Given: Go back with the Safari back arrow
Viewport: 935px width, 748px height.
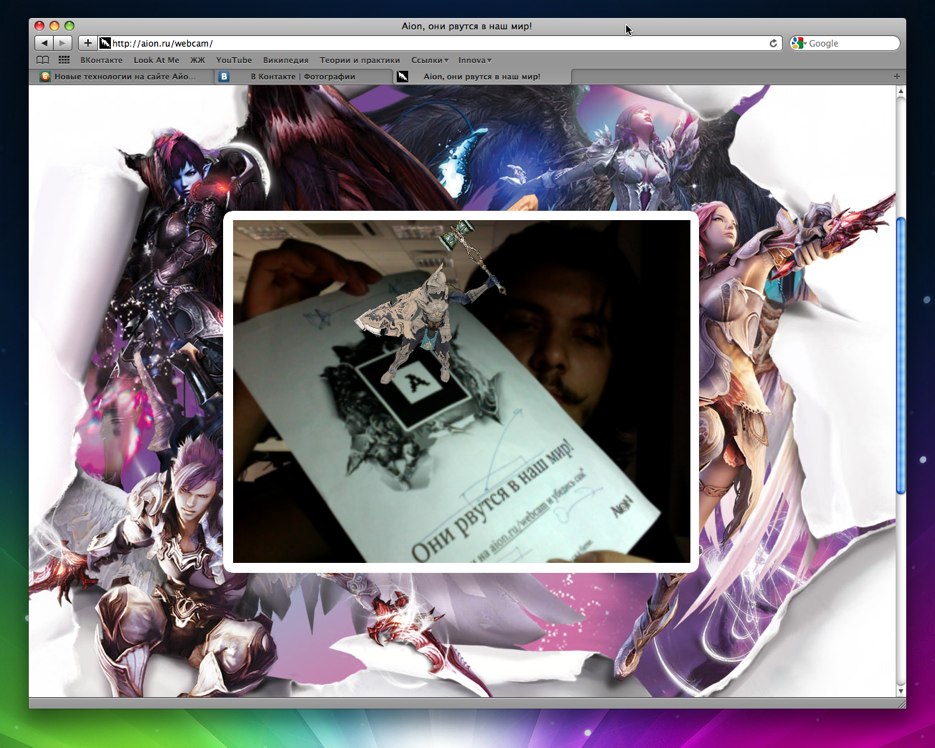Looking at the screenshot, I should tap(45, 43).
